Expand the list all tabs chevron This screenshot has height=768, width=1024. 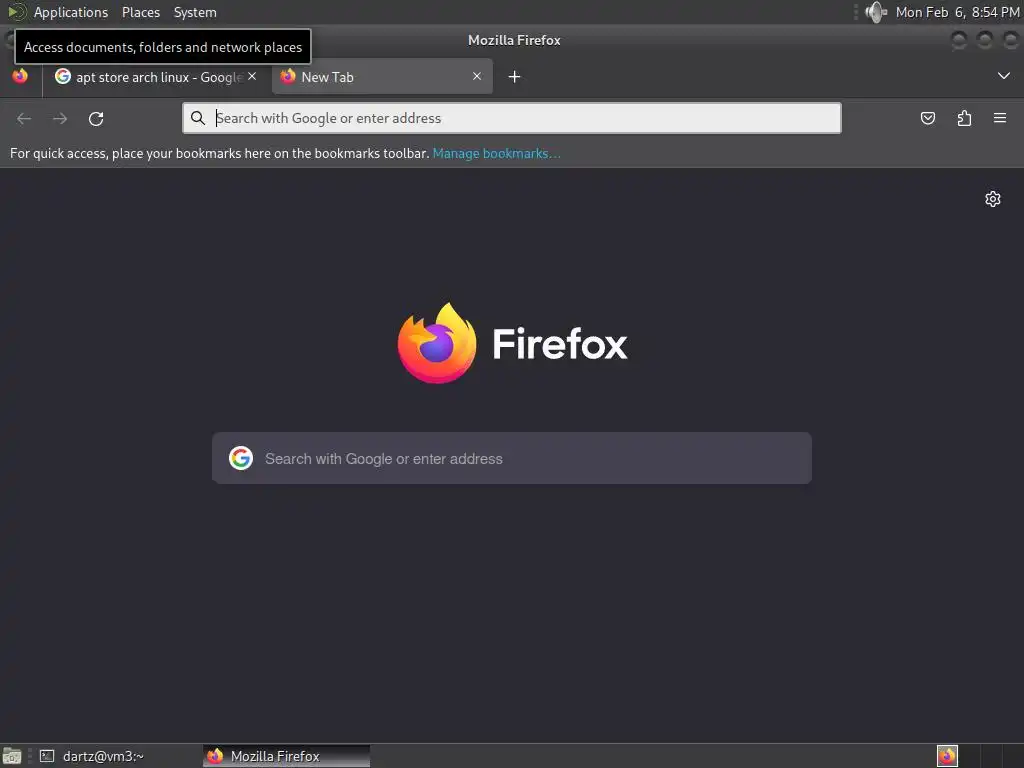click(x=1004, y=76)
